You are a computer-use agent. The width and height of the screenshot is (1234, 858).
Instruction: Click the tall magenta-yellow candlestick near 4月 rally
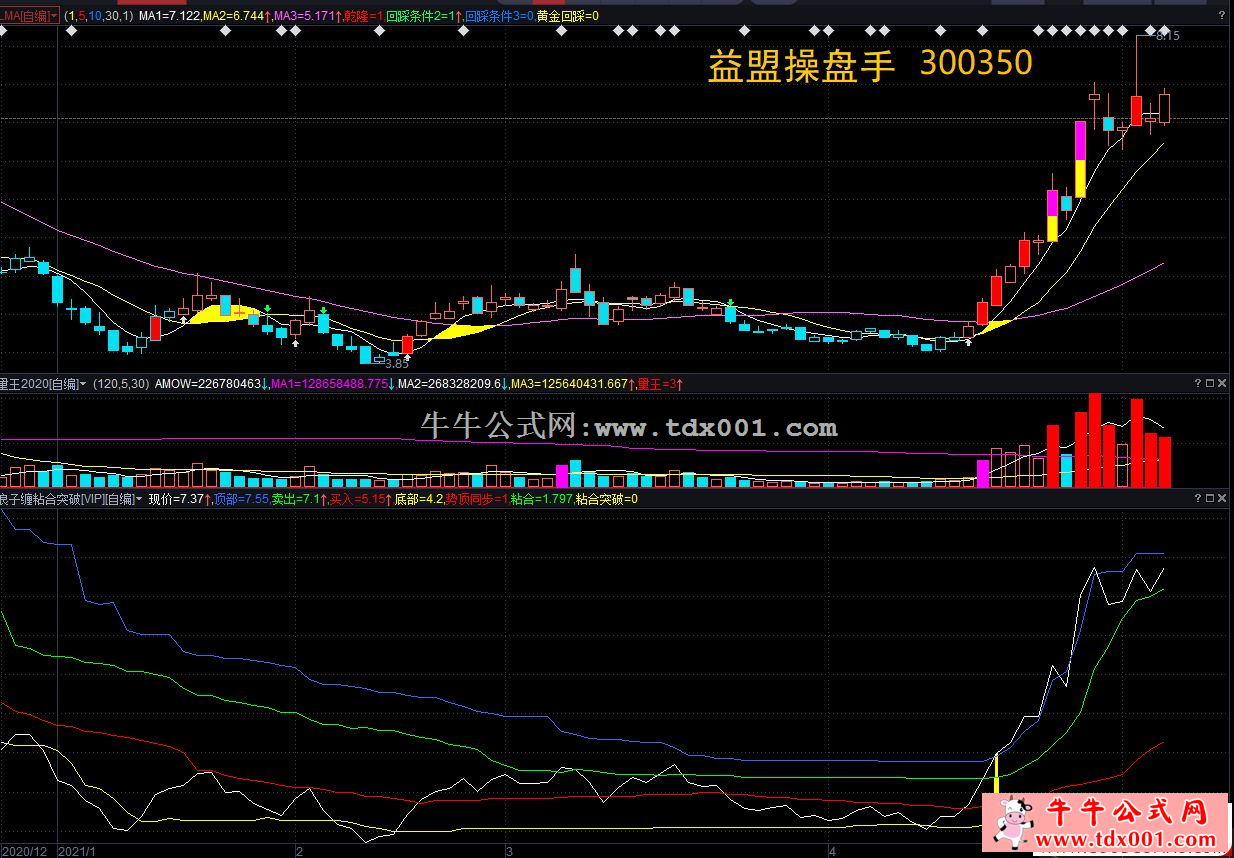[x=1080, y=158]
